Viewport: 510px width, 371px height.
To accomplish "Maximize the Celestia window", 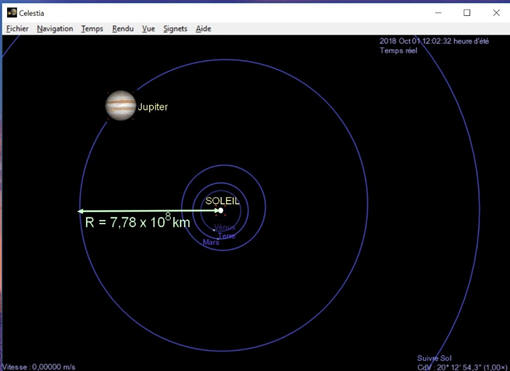I will [x=467, y=13].
